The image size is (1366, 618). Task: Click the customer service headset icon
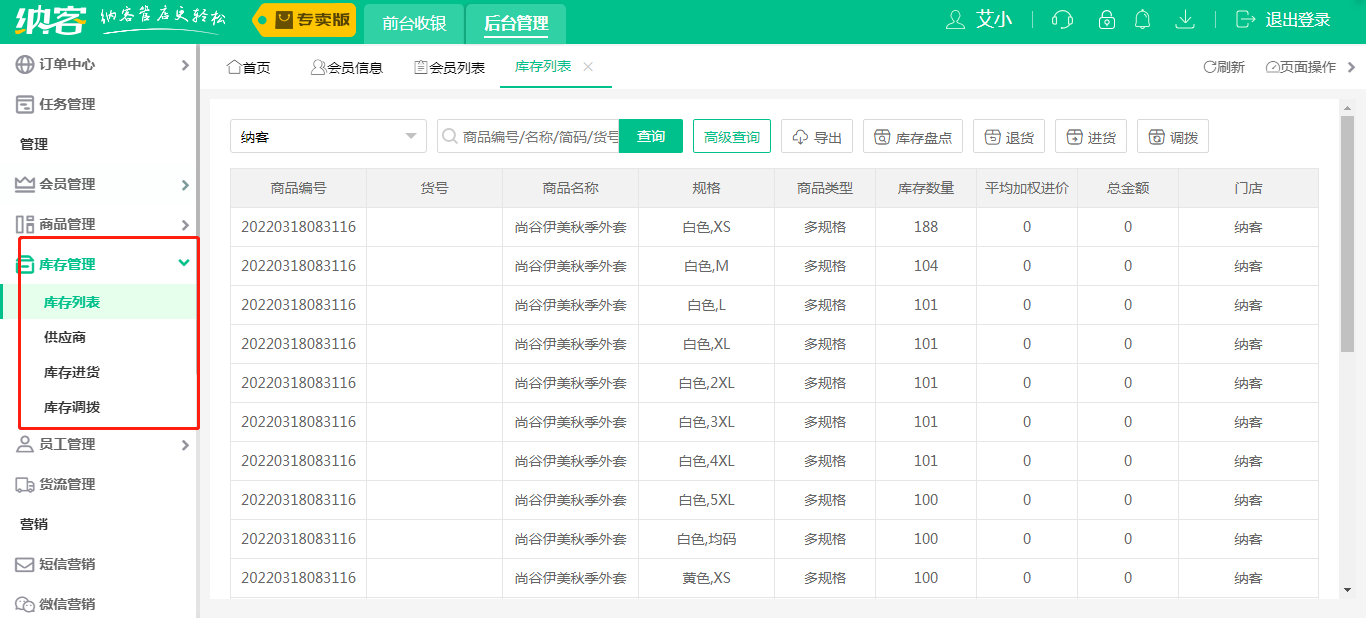point(1062,20)
